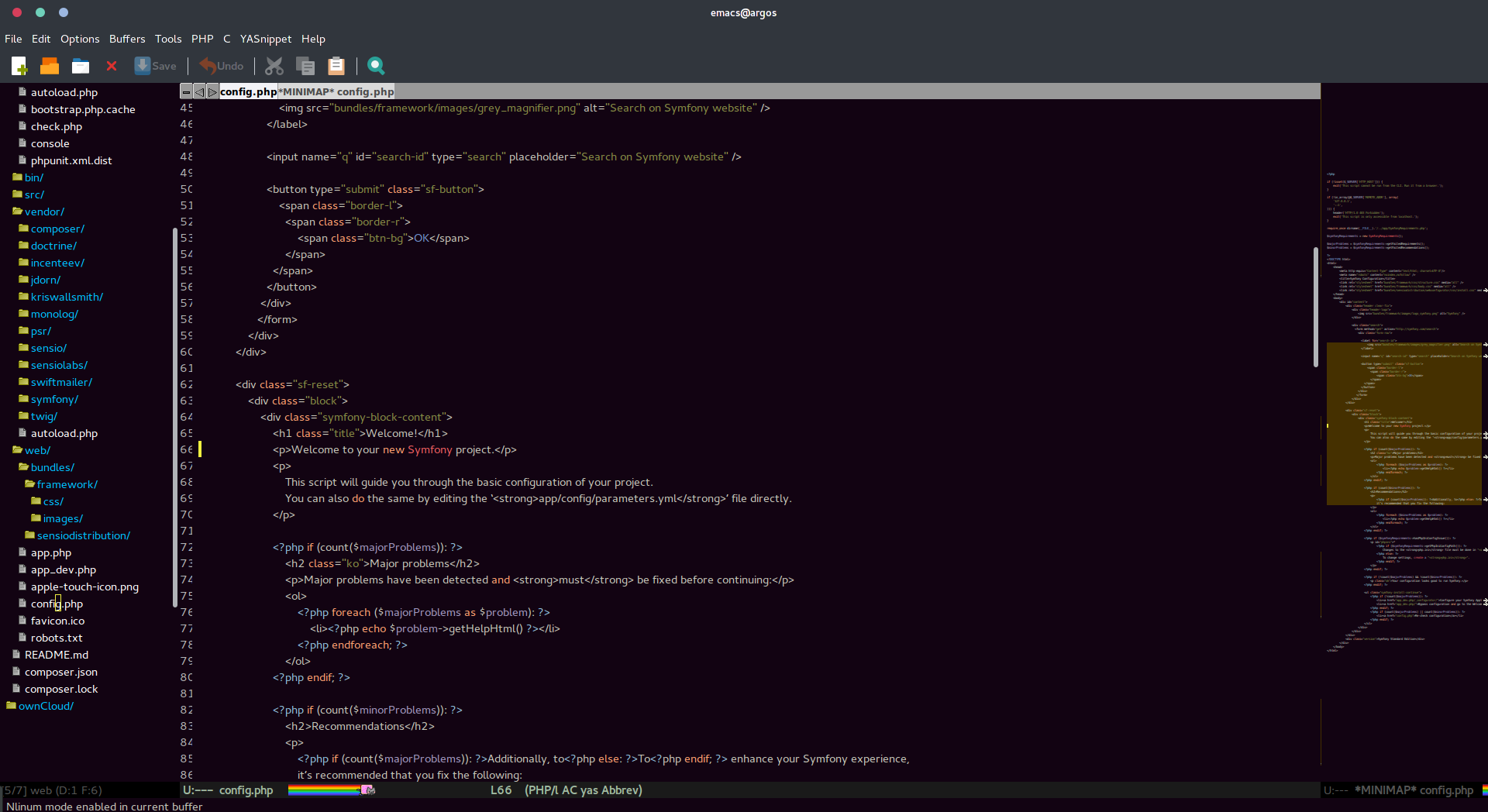Open robots.txt in the tree
Screen dimensions: 1488x812
point(57,638)
